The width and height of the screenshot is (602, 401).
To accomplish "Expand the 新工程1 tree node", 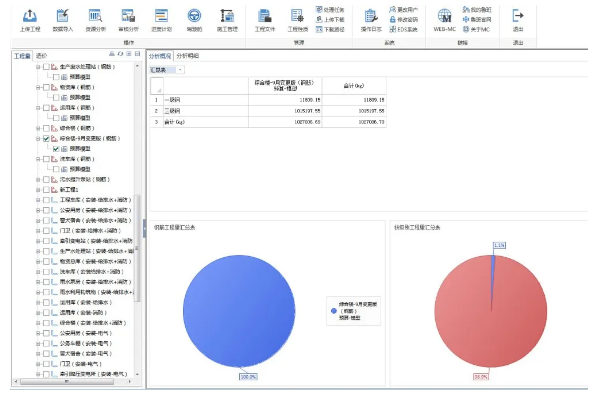I will pyautogui.click(x=38, y=190).
